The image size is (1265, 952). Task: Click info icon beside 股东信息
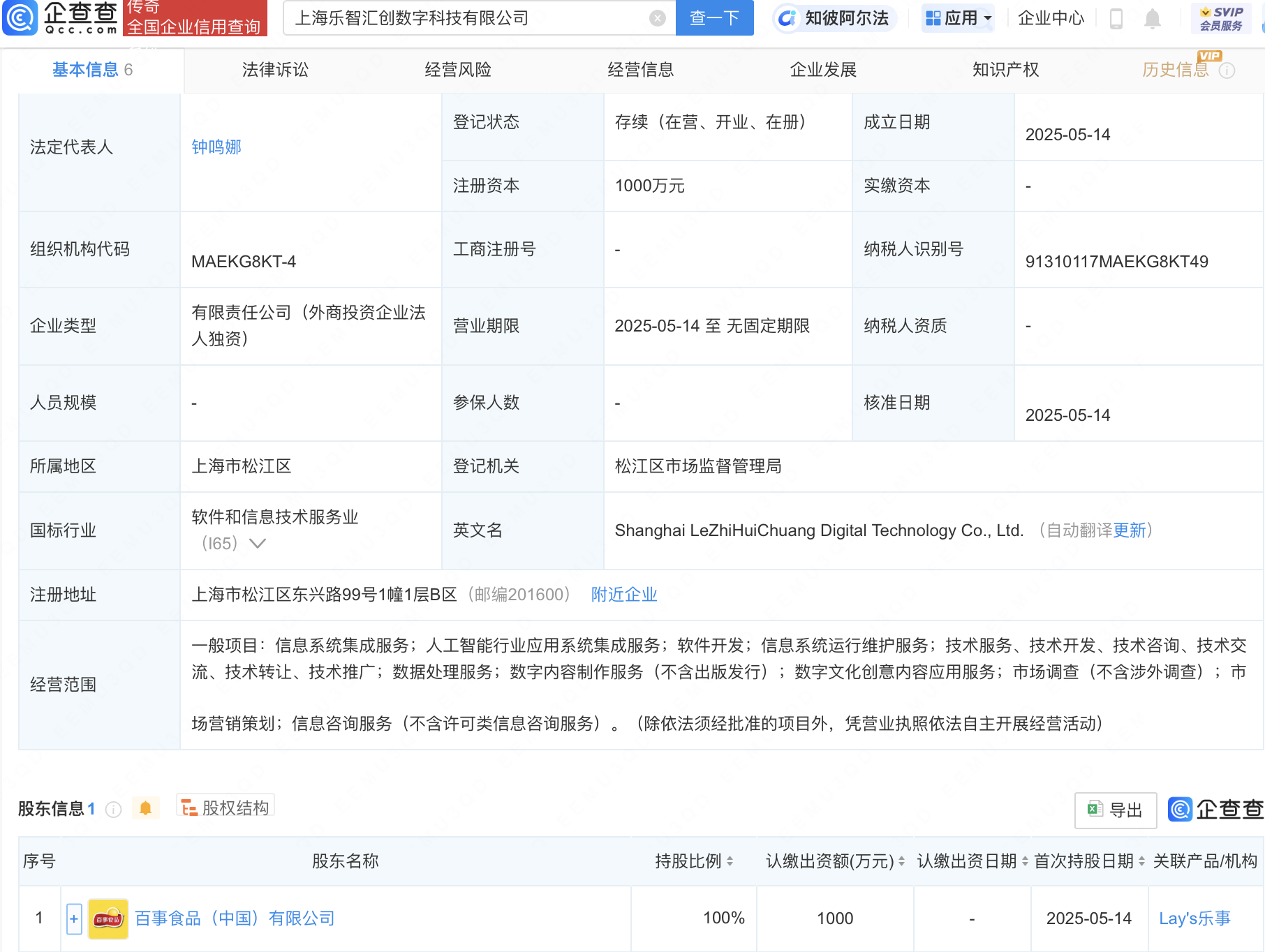113,809
